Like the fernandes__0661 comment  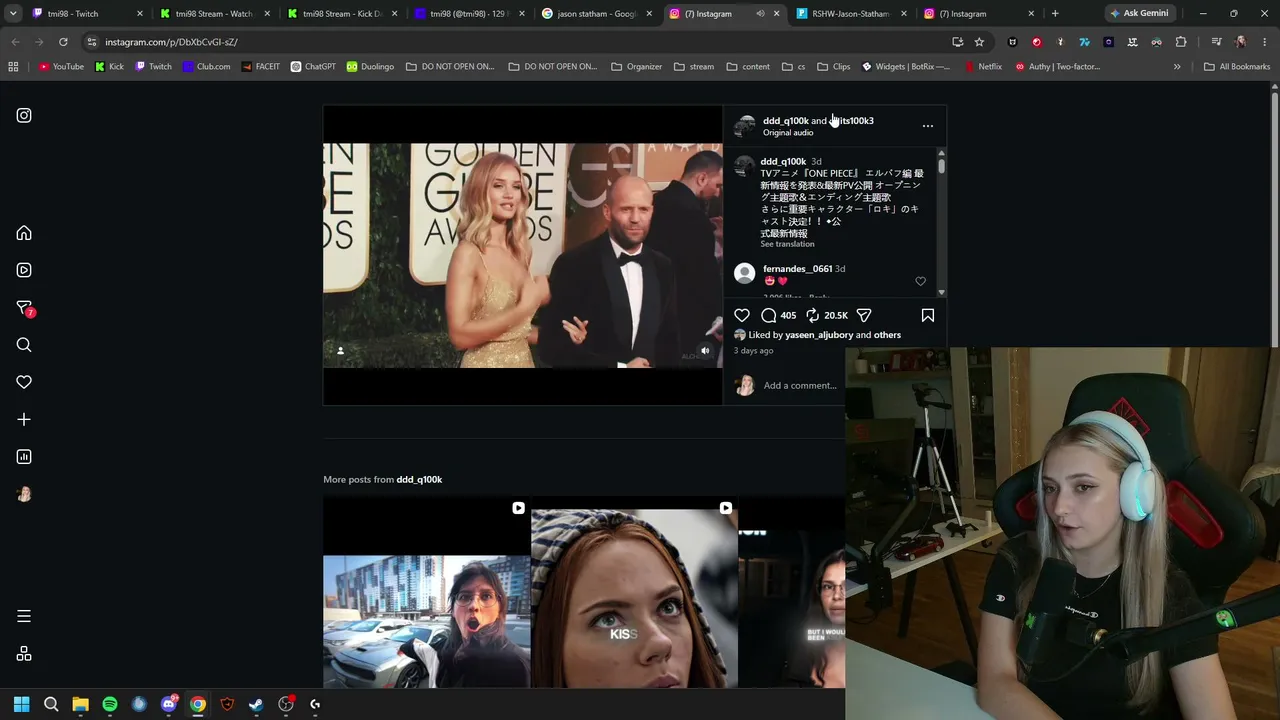coord(921,281)
